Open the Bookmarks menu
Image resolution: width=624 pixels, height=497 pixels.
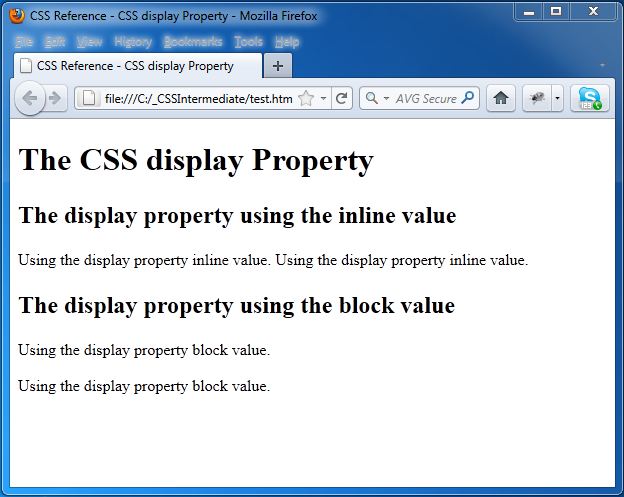click(x=193, y=41)
